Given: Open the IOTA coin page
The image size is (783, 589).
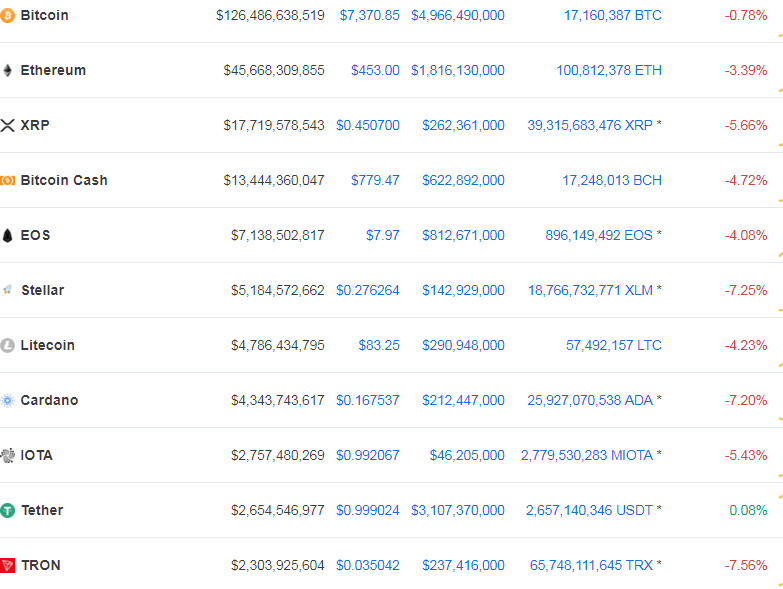Looking at the screenshot, I should 36,455.
